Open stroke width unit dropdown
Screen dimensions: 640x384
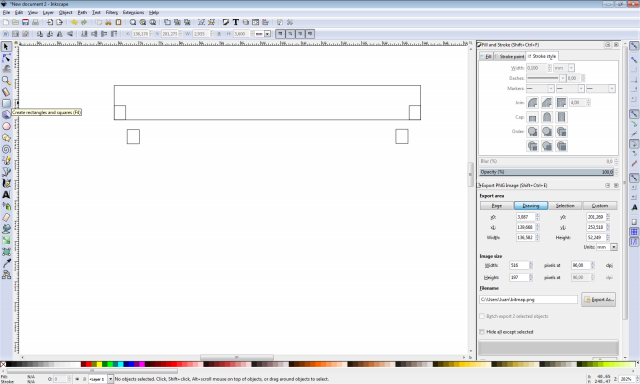click(x=571, y=68)
